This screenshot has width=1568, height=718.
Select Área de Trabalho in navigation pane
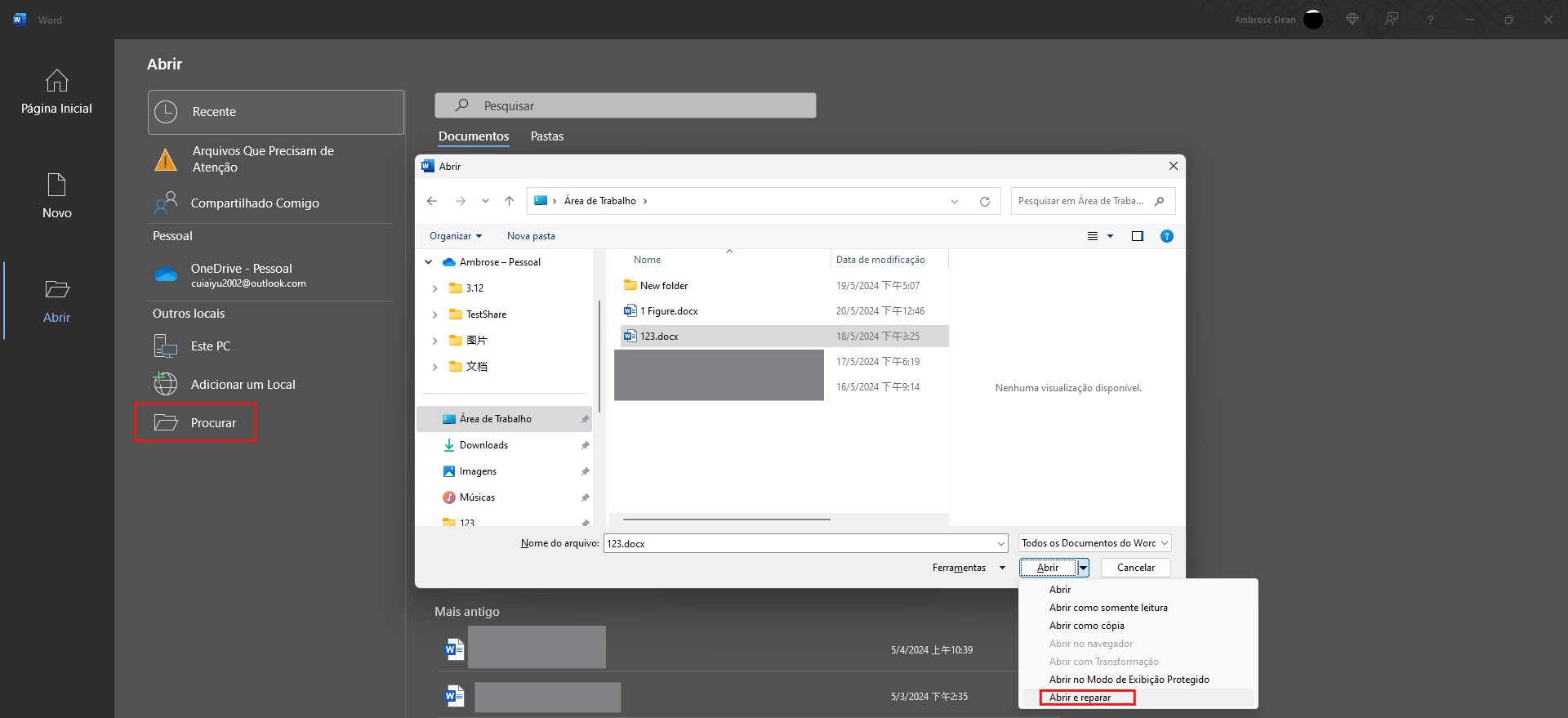click(x=504, y=419)
